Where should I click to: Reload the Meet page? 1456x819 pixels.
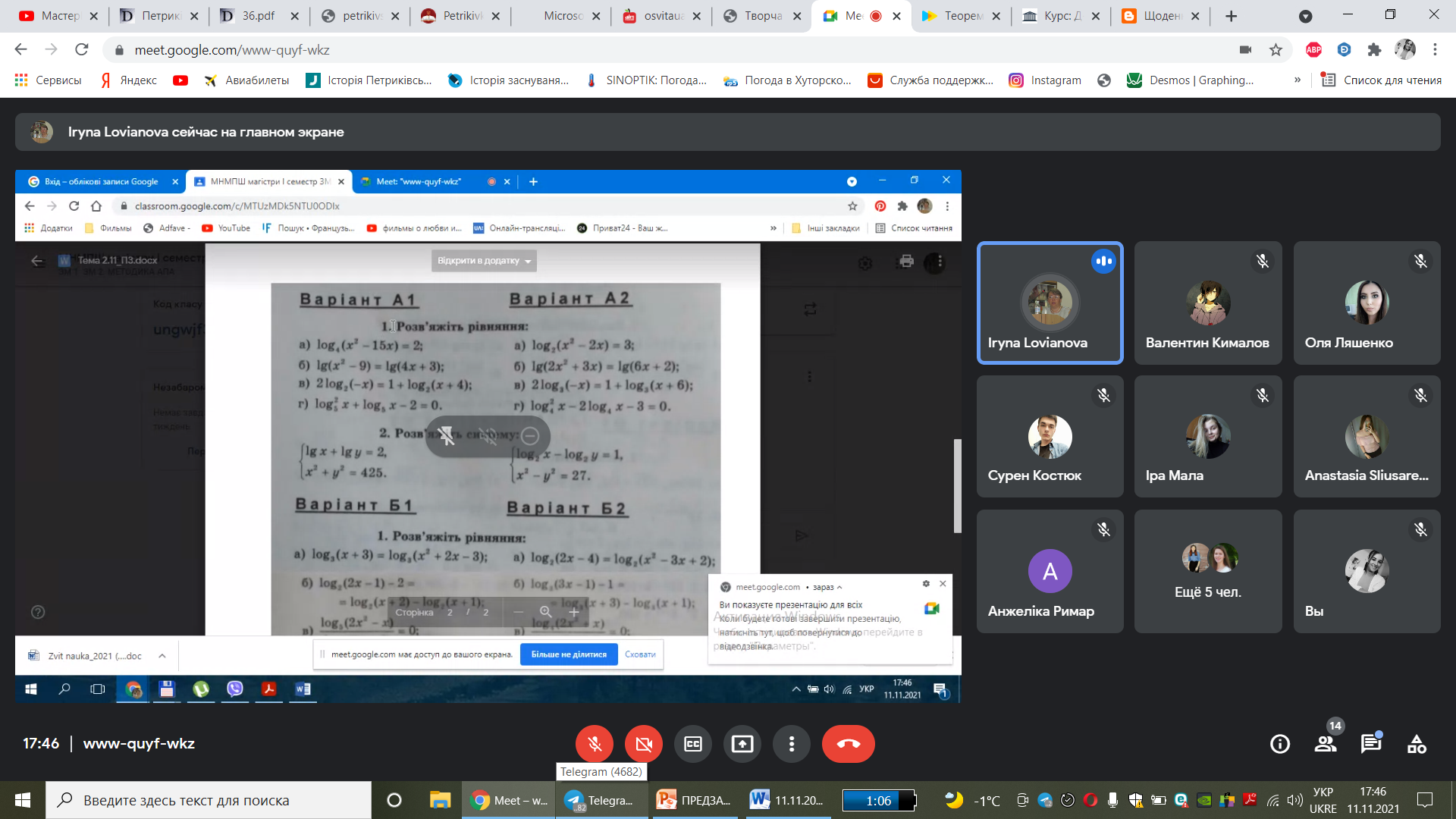(x=82, y=50)
